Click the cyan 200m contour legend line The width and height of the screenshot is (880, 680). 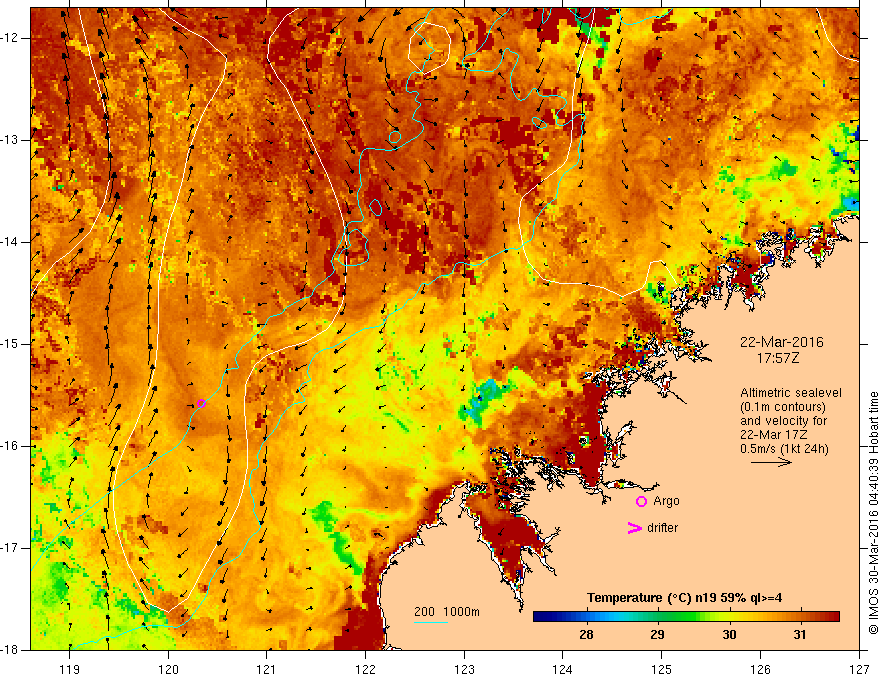coord(430,622)
